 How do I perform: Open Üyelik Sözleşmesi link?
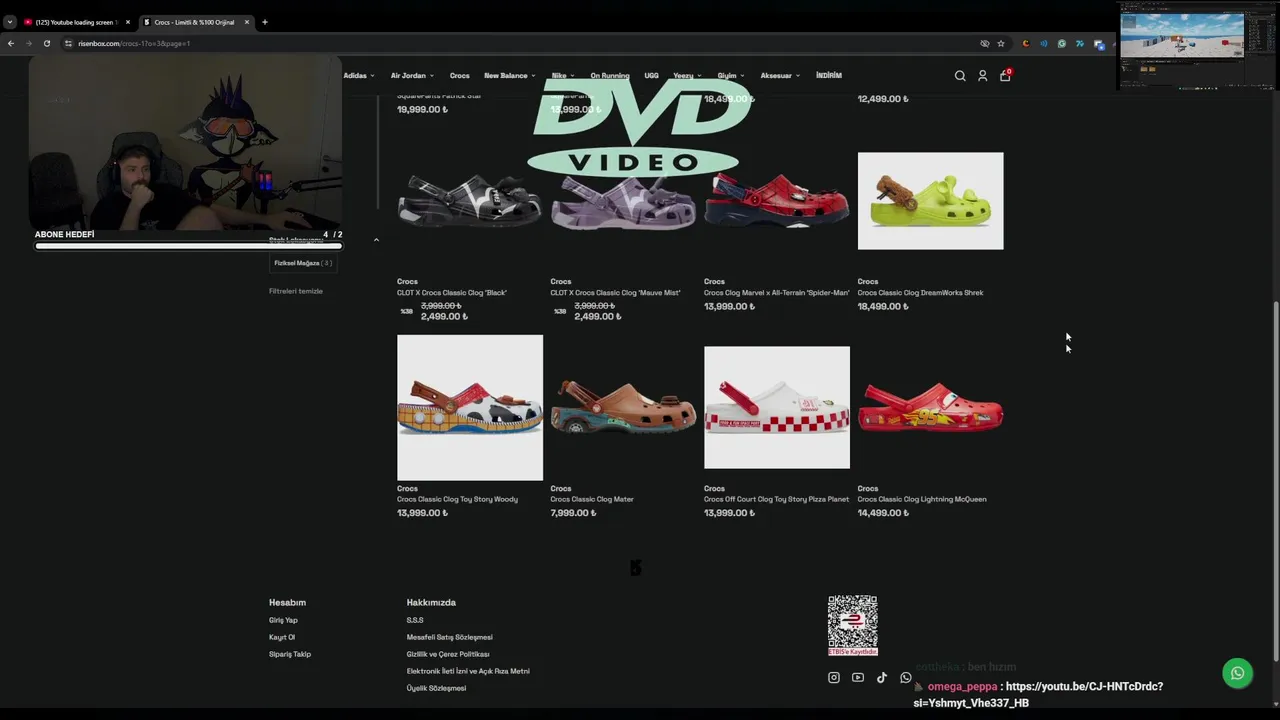tap(436, 688)
